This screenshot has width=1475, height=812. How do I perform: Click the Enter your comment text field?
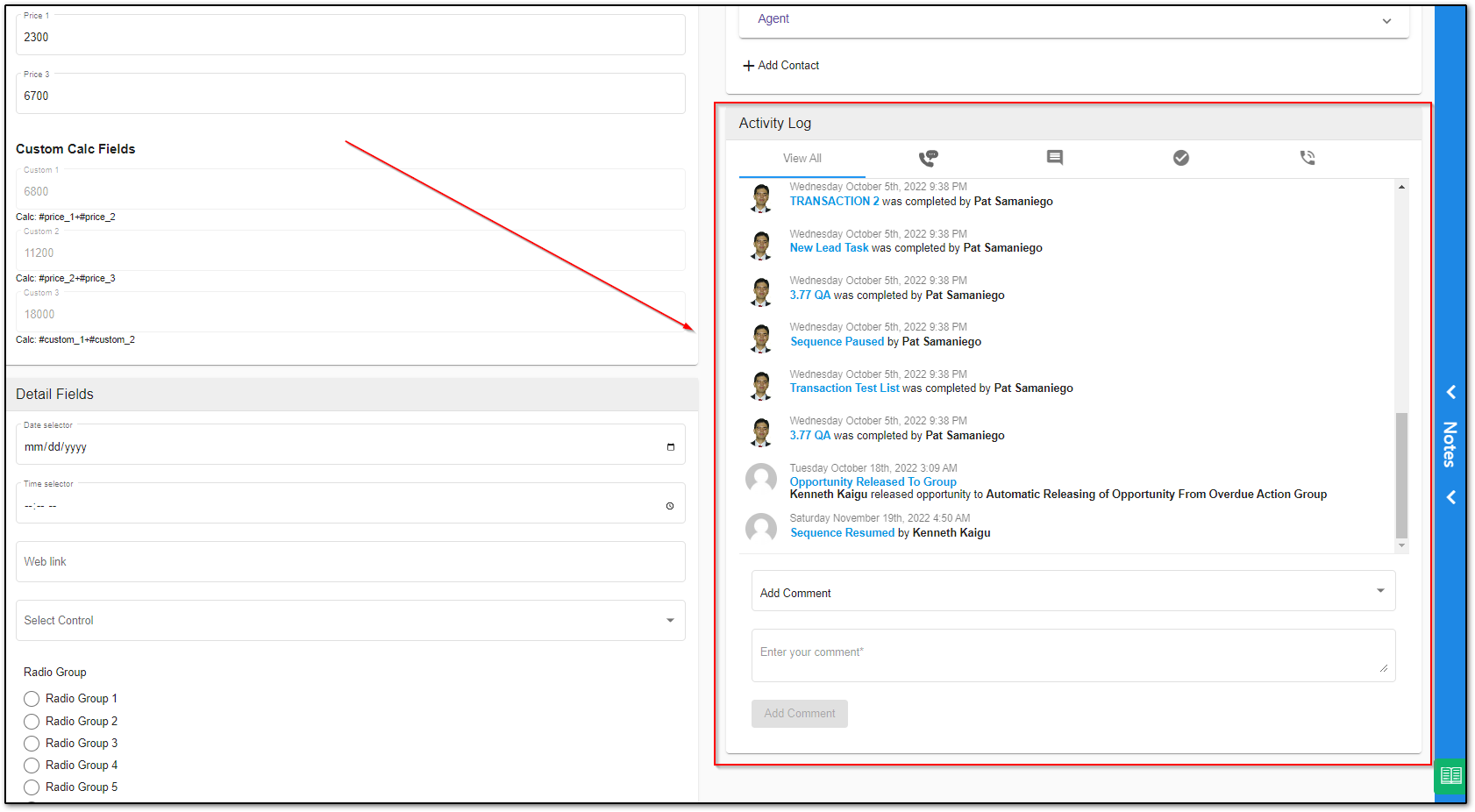1072,655
